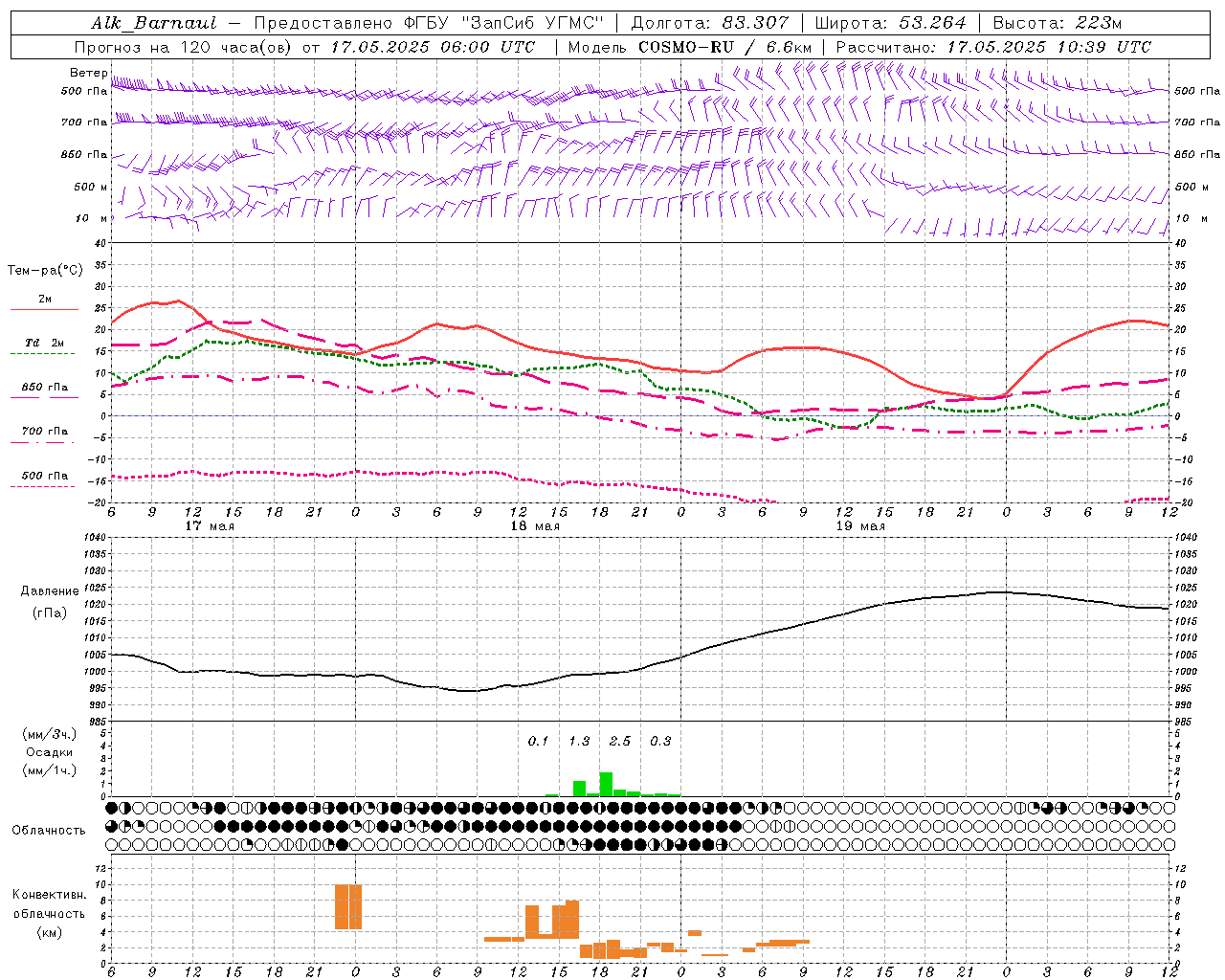The width and height of the screenshot is (1225, 980).
Task: Click the computed time 17.05.2025 10:39 UTC
Action: (1049, 47)
